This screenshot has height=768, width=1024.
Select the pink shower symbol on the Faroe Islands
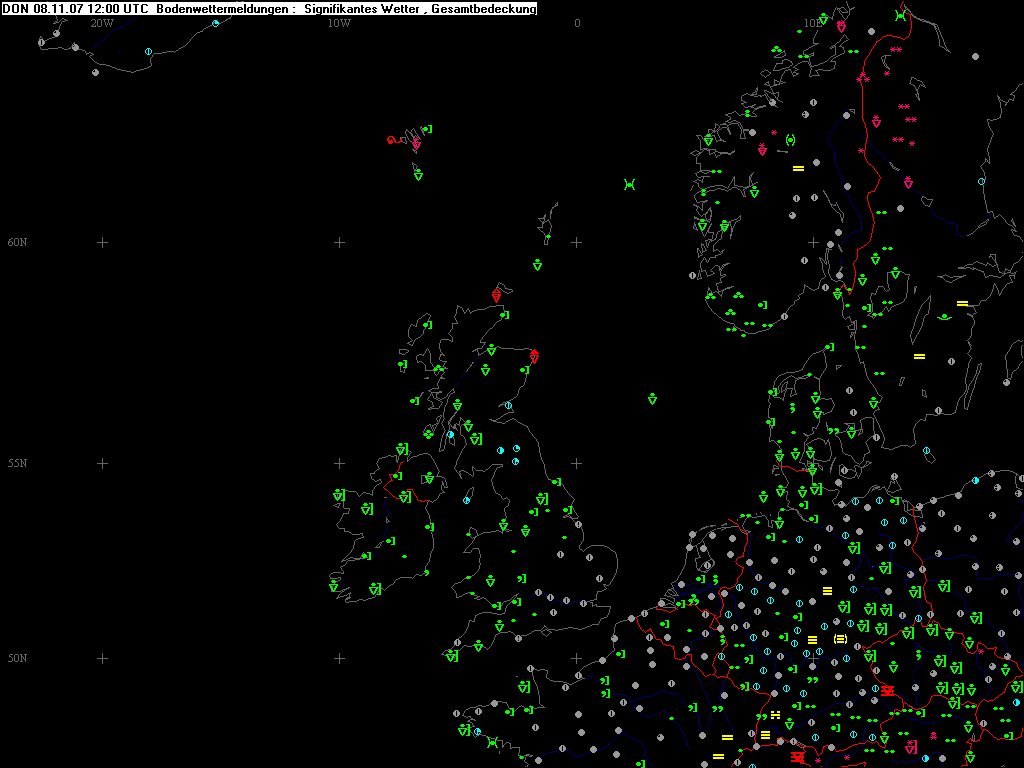pos(416,144)
